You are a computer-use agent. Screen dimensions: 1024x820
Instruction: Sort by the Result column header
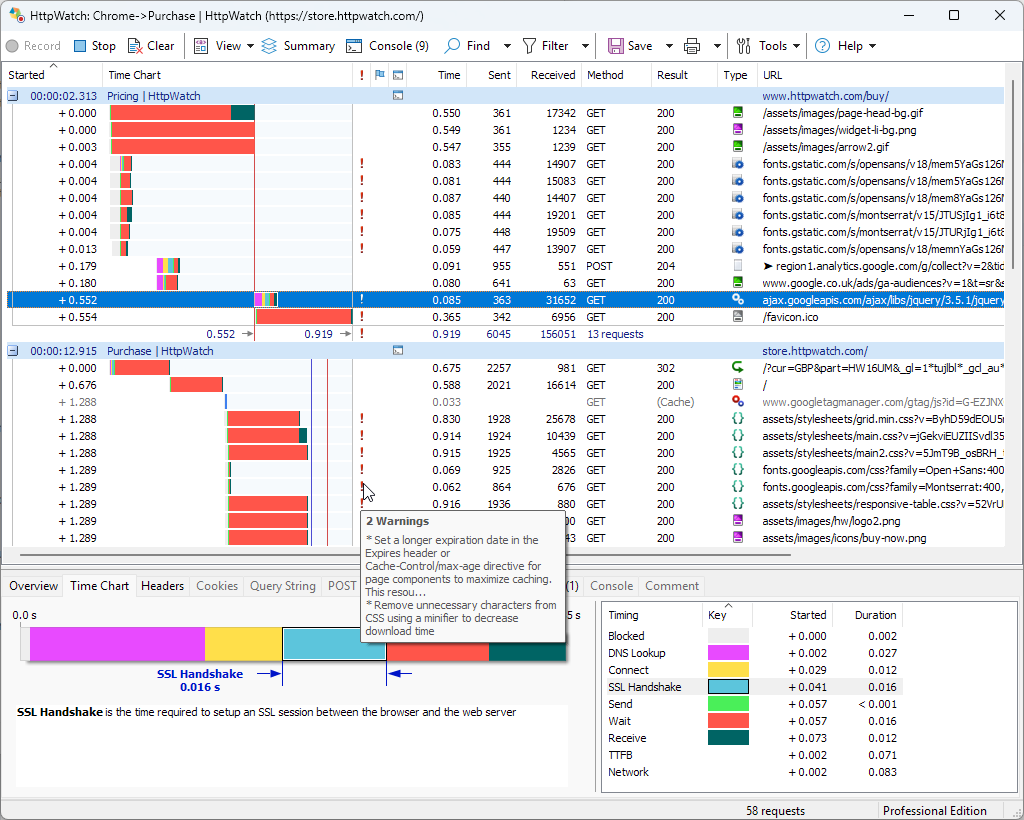point(683,75)
